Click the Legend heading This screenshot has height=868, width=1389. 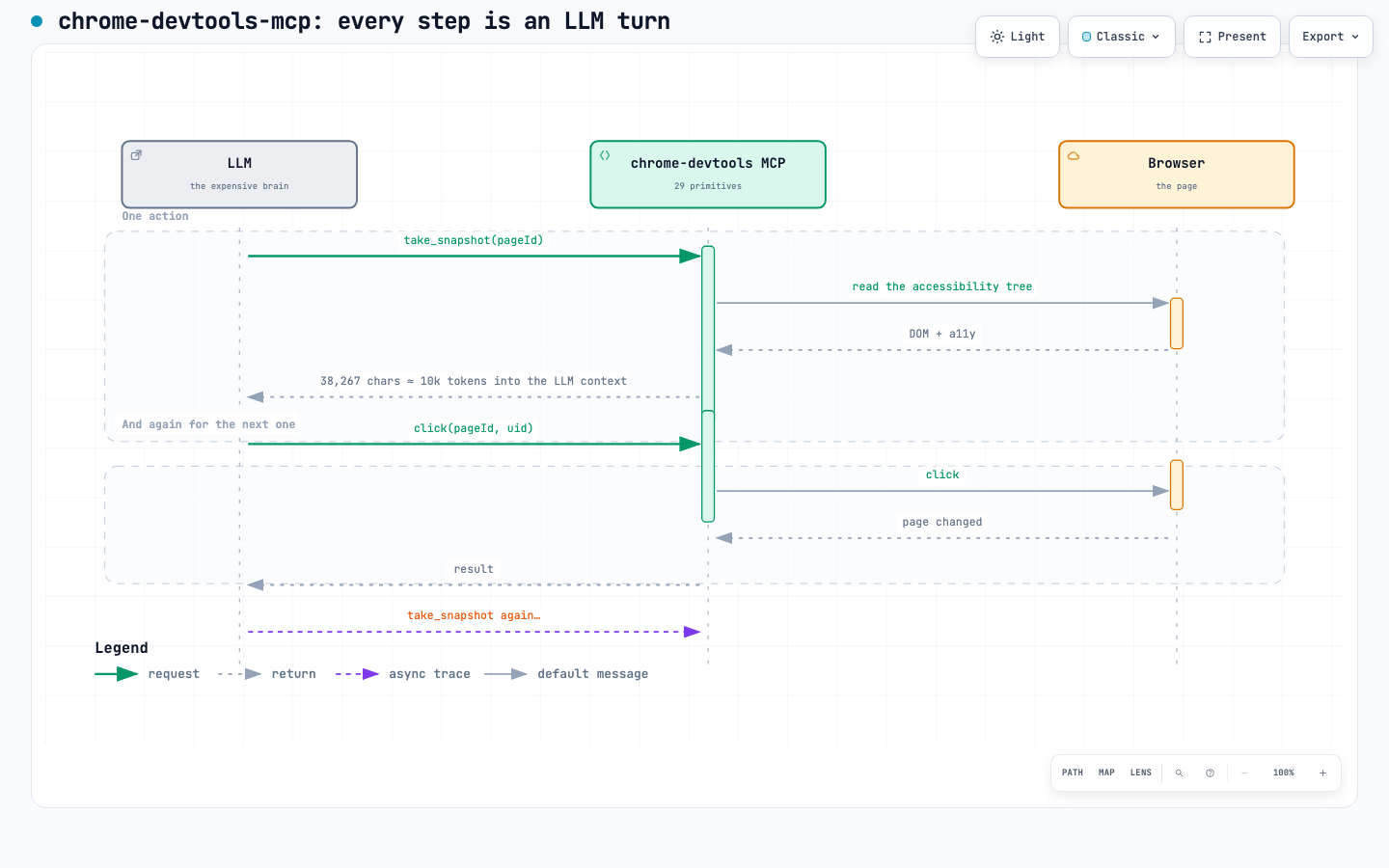point(122,648)
